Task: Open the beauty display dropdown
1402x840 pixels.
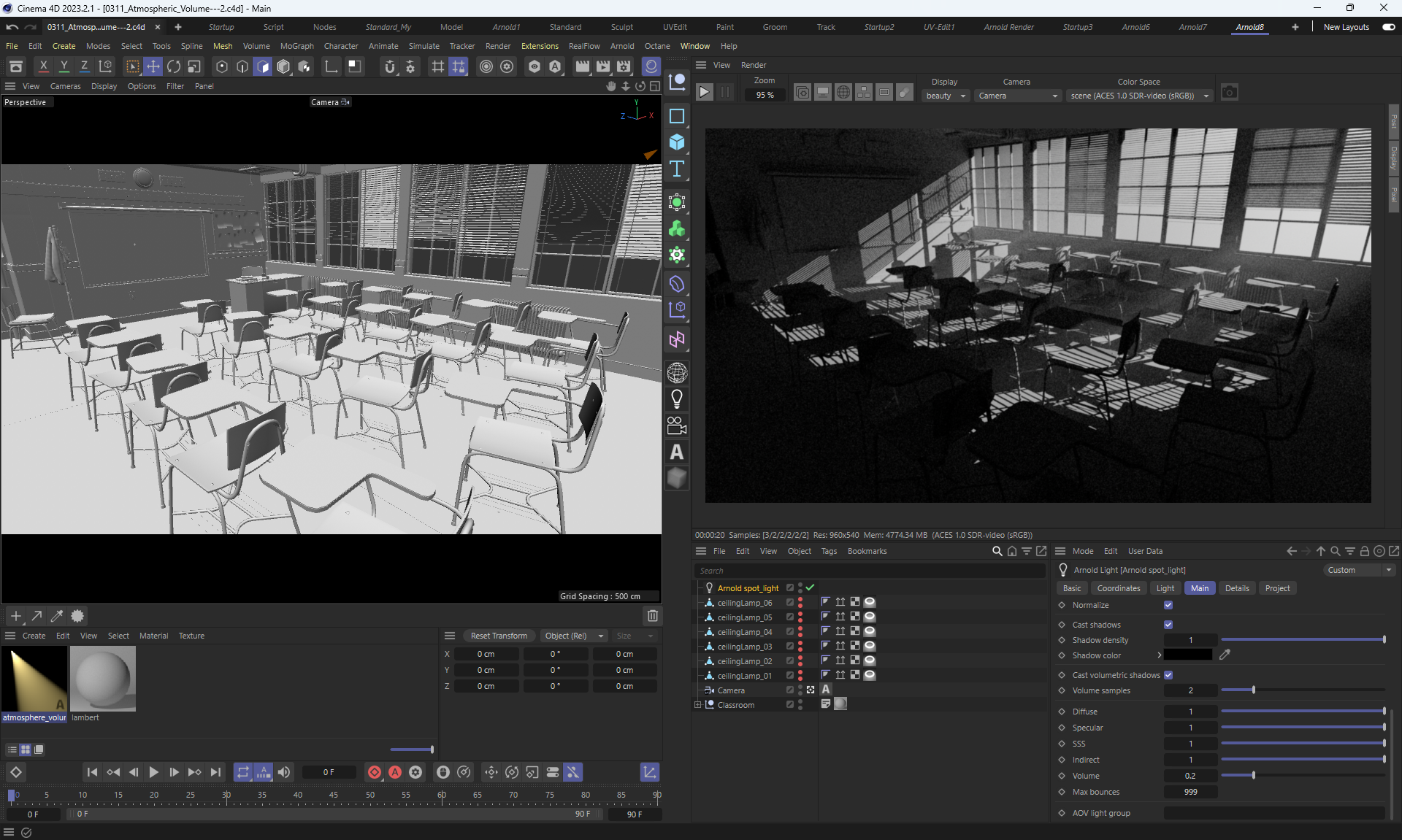Action: coord(946,96)
